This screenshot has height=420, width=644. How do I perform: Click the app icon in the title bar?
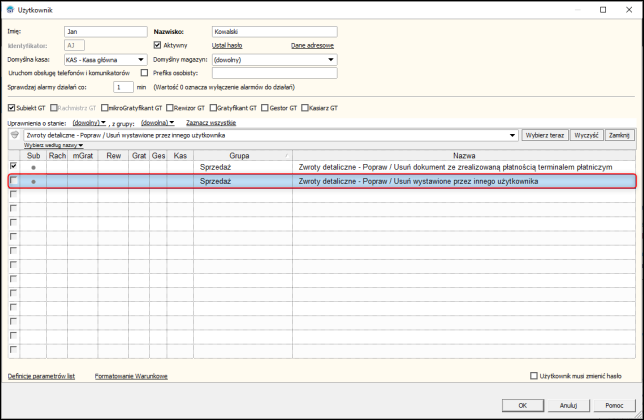pyautogui.click(x=10, y=9)
